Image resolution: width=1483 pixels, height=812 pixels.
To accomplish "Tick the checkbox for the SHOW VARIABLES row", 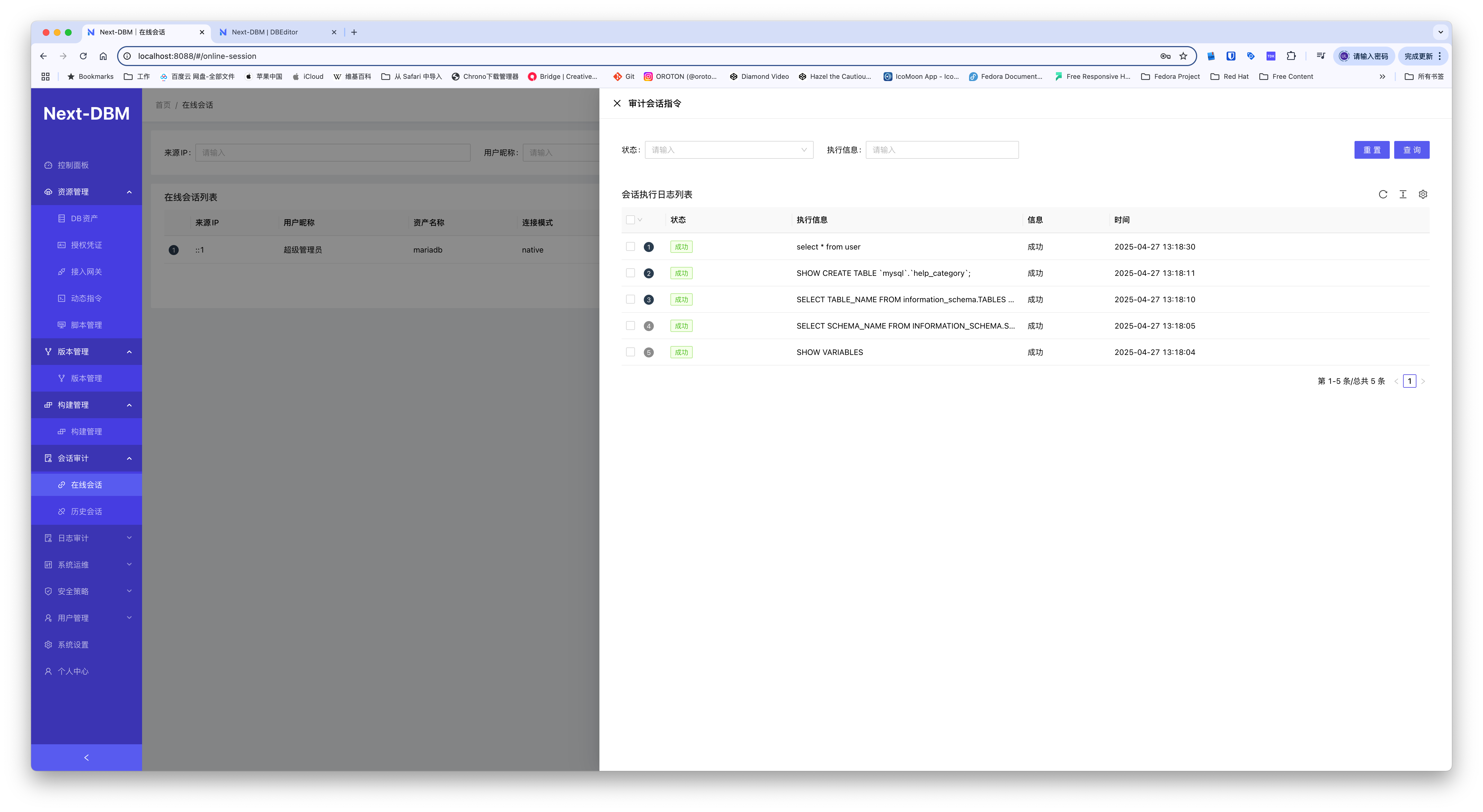I will point(630,352).
